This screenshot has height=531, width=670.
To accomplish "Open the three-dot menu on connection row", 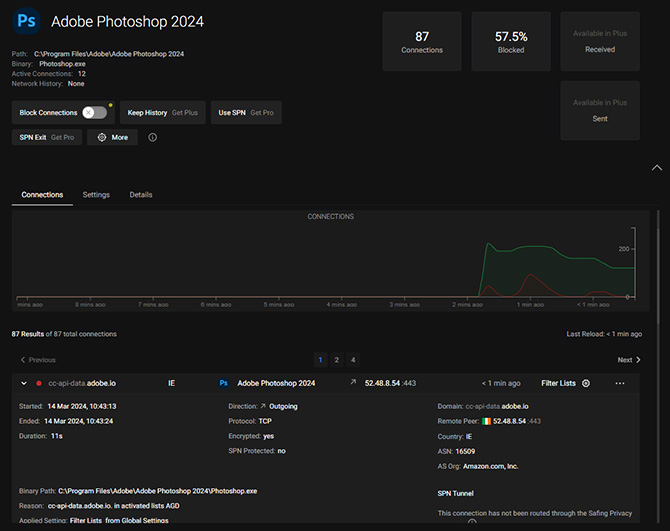I will click(620, 383).
